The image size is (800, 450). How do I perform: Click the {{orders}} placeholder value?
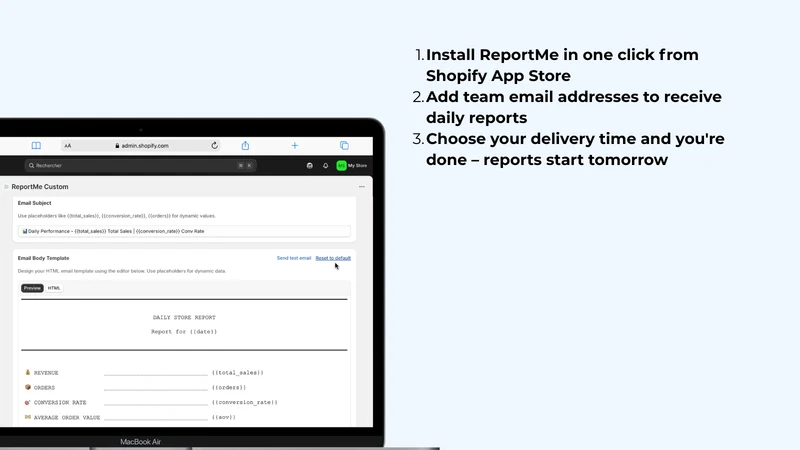coord(229,388)
